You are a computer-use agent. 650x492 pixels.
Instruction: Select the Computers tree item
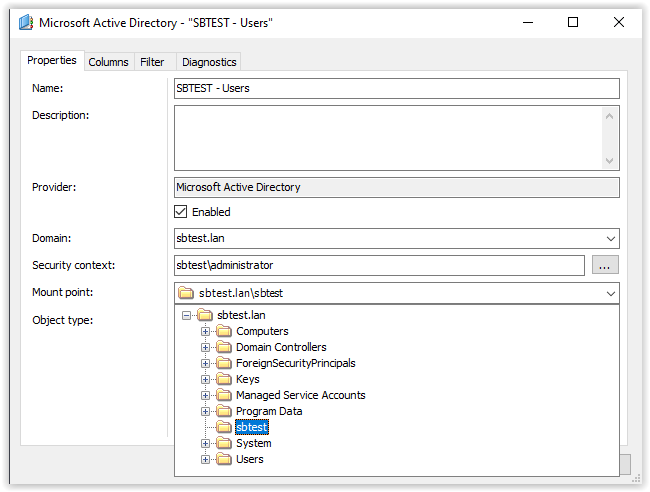pos(262,331)
